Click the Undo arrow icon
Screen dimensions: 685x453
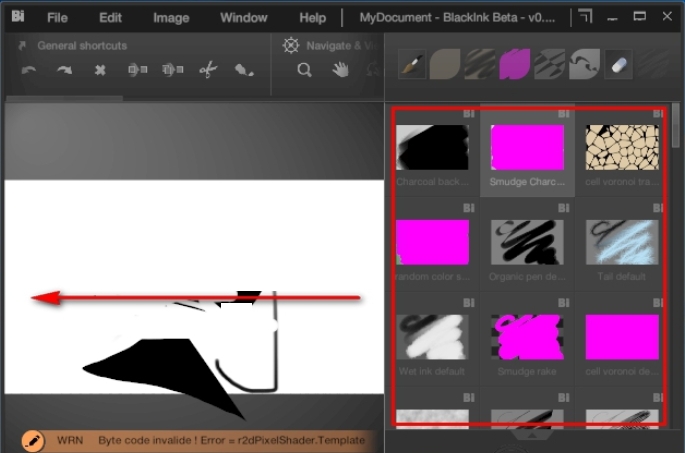(29, 70)
